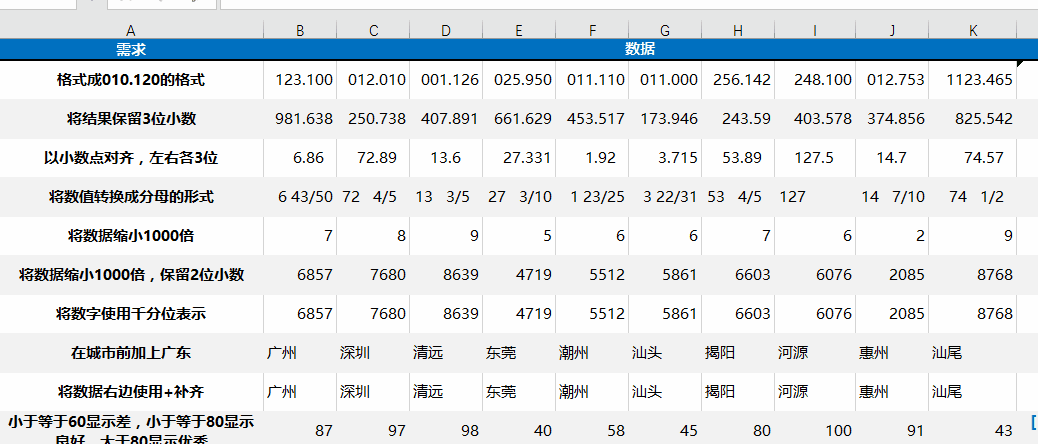Image resolution: width=1038 pixels, height=444 pixels.
Task: Click the 数据 merged header cell
Action: (640, 49)
